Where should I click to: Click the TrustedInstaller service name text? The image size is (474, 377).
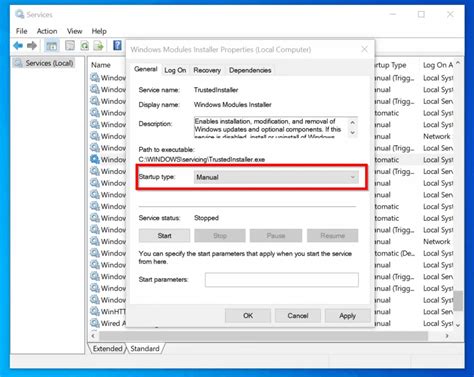tap(216, 90)
